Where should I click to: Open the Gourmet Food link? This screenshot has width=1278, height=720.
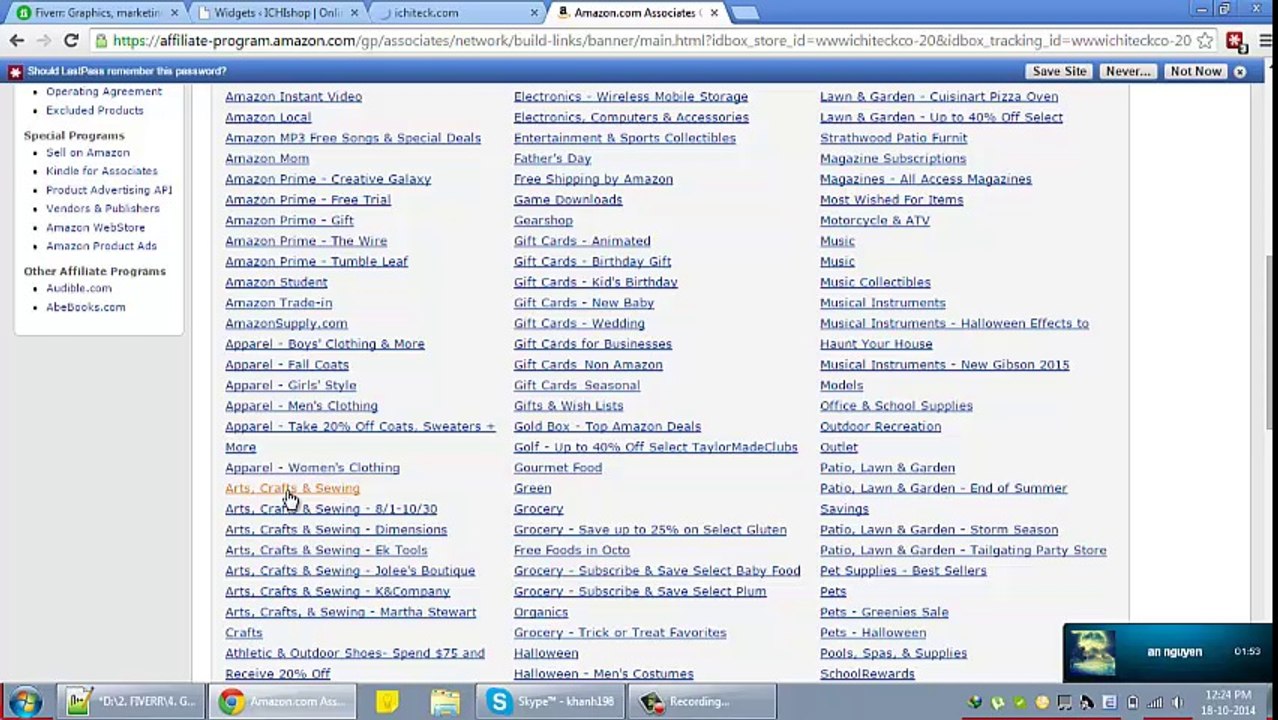click(x=558, y=467)
